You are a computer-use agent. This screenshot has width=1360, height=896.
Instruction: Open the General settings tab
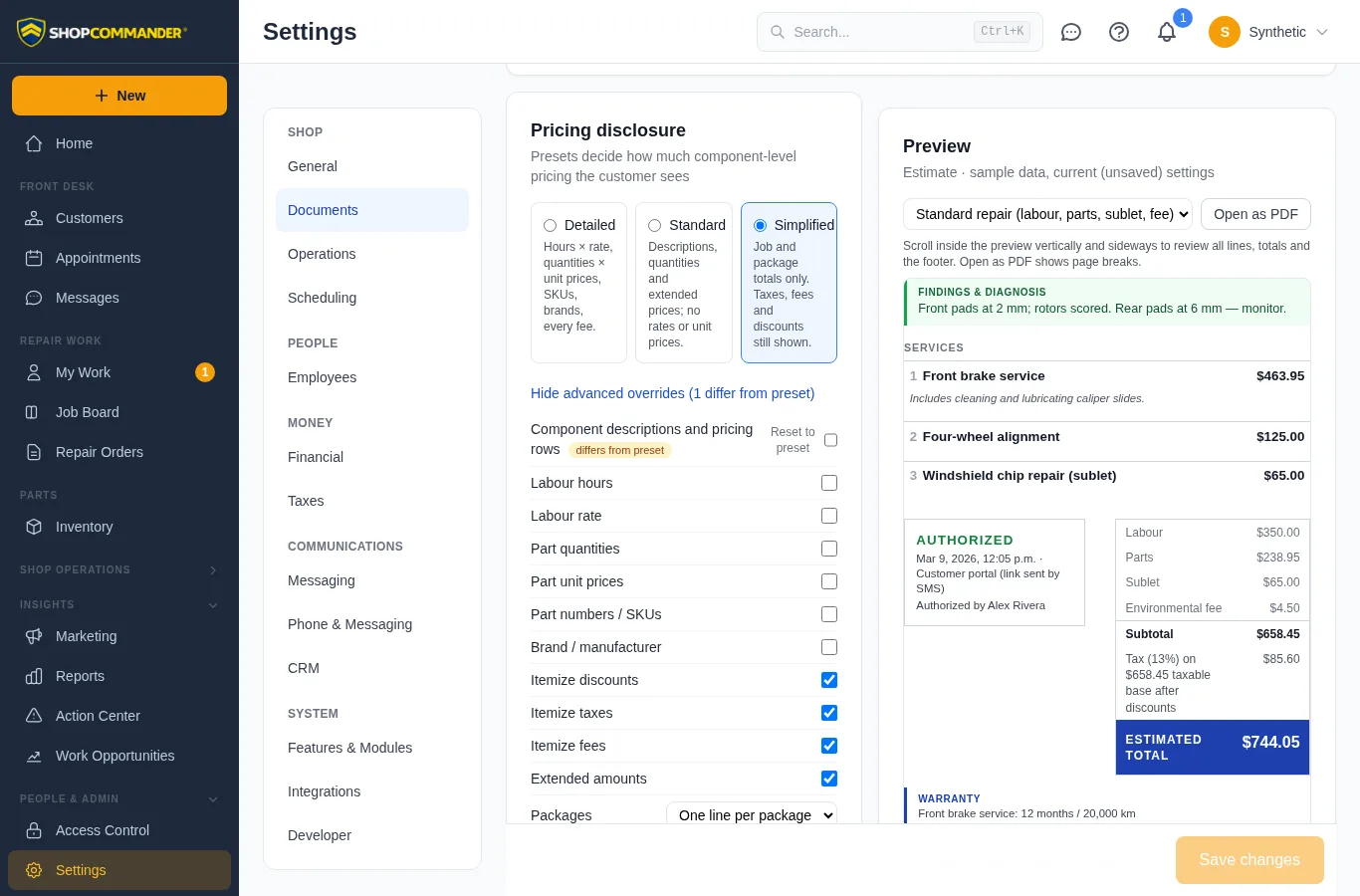[372, 166]
